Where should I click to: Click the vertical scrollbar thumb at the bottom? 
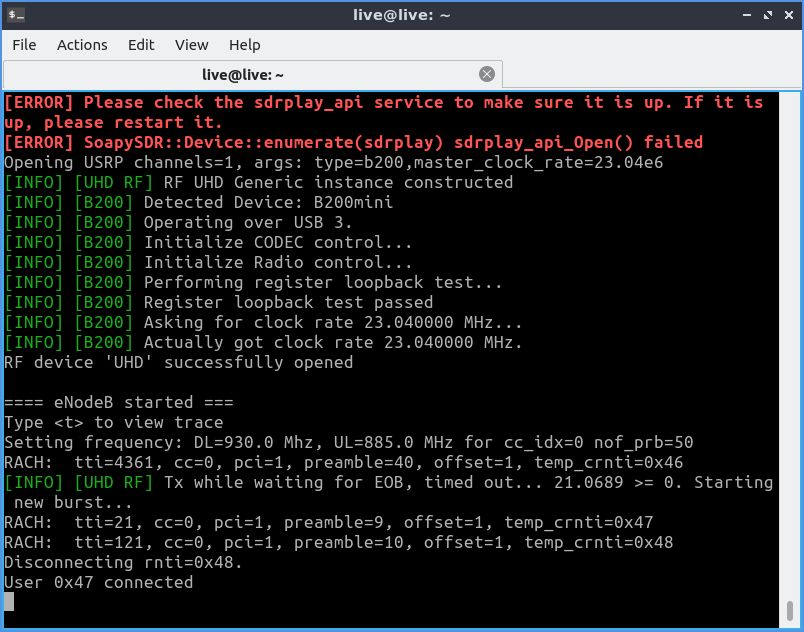791,610
